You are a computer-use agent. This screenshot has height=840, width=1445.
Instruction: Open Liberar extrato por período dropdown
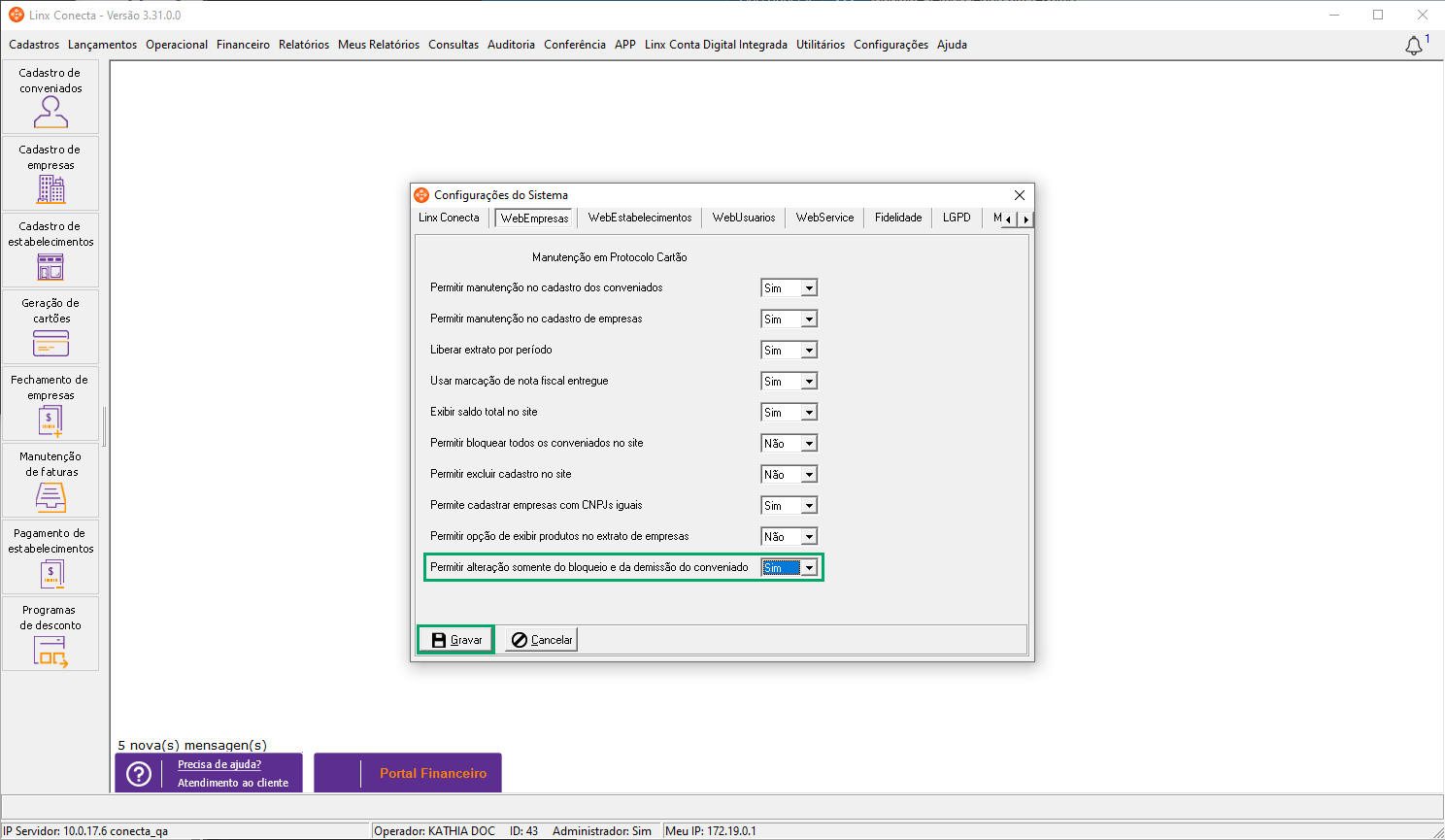809,351
